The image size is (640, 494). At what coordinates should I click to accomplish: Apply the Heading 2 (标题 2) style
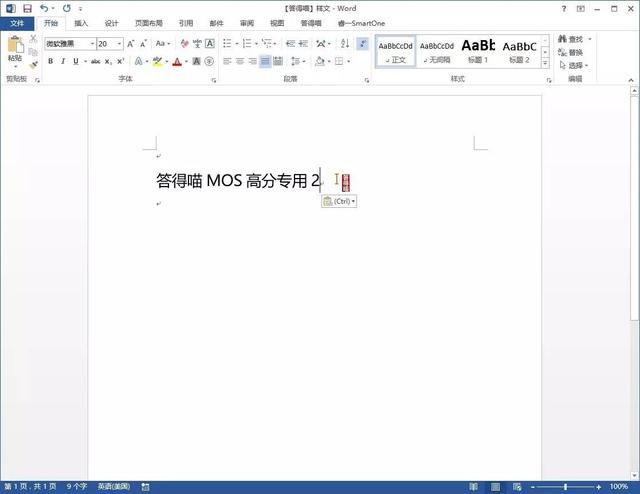(x=519, y=51)
